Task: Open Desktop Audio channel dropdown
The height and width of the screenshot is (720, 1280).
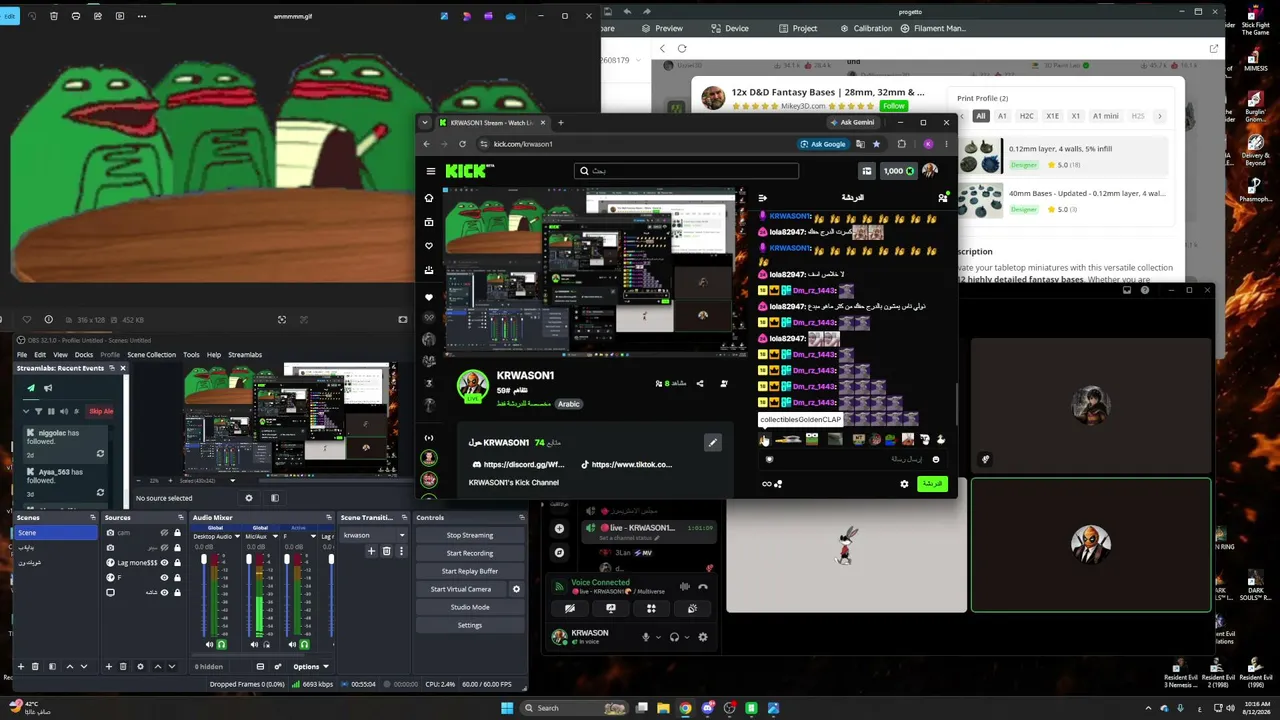Action: tap(236, 537)
